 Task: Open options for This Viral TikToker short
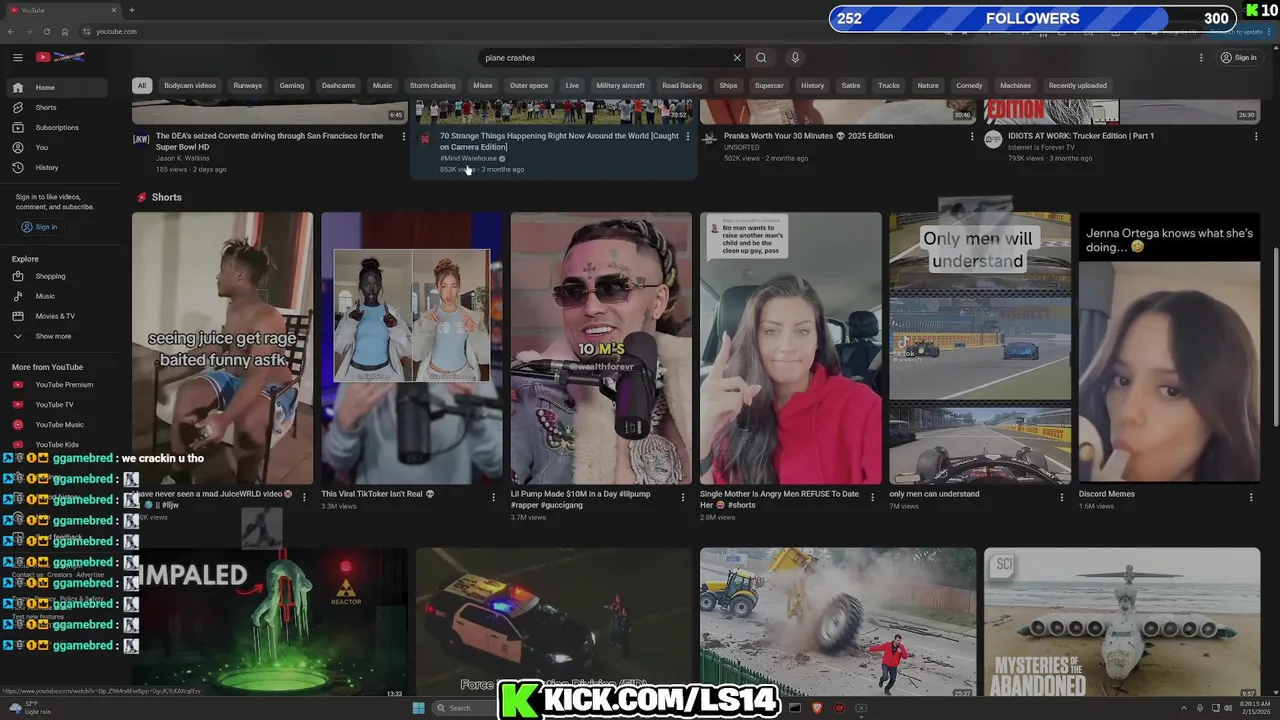coord(493,497)
